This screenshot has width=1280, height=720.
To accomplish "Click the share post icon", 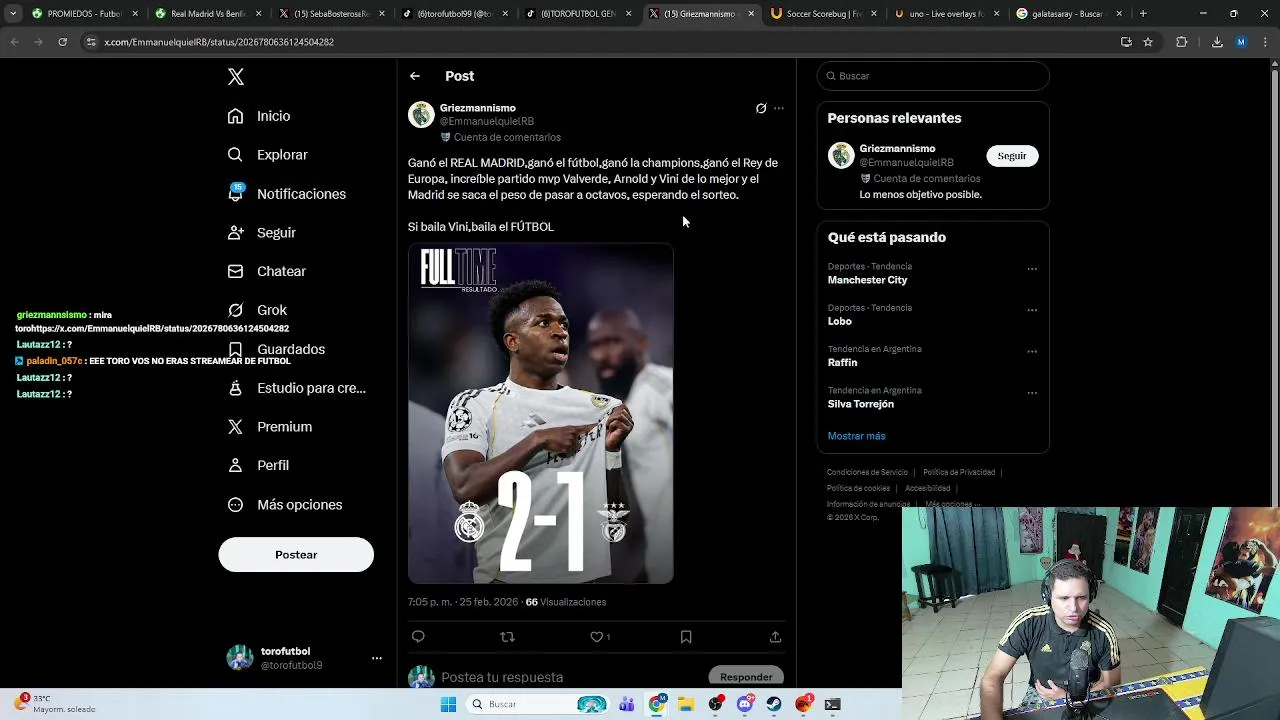I will coord(775,637).
